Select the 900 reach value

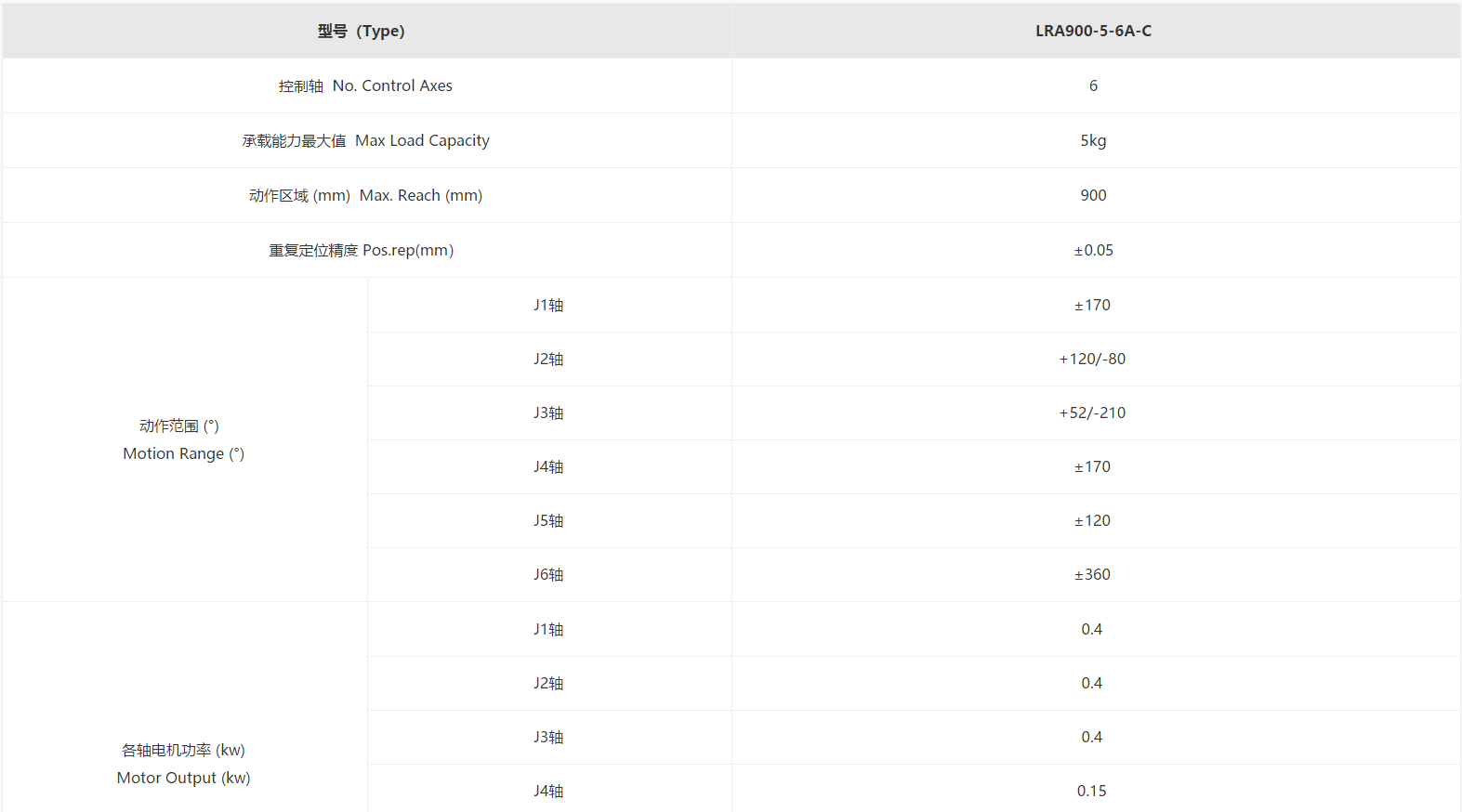pos(1093,195)
